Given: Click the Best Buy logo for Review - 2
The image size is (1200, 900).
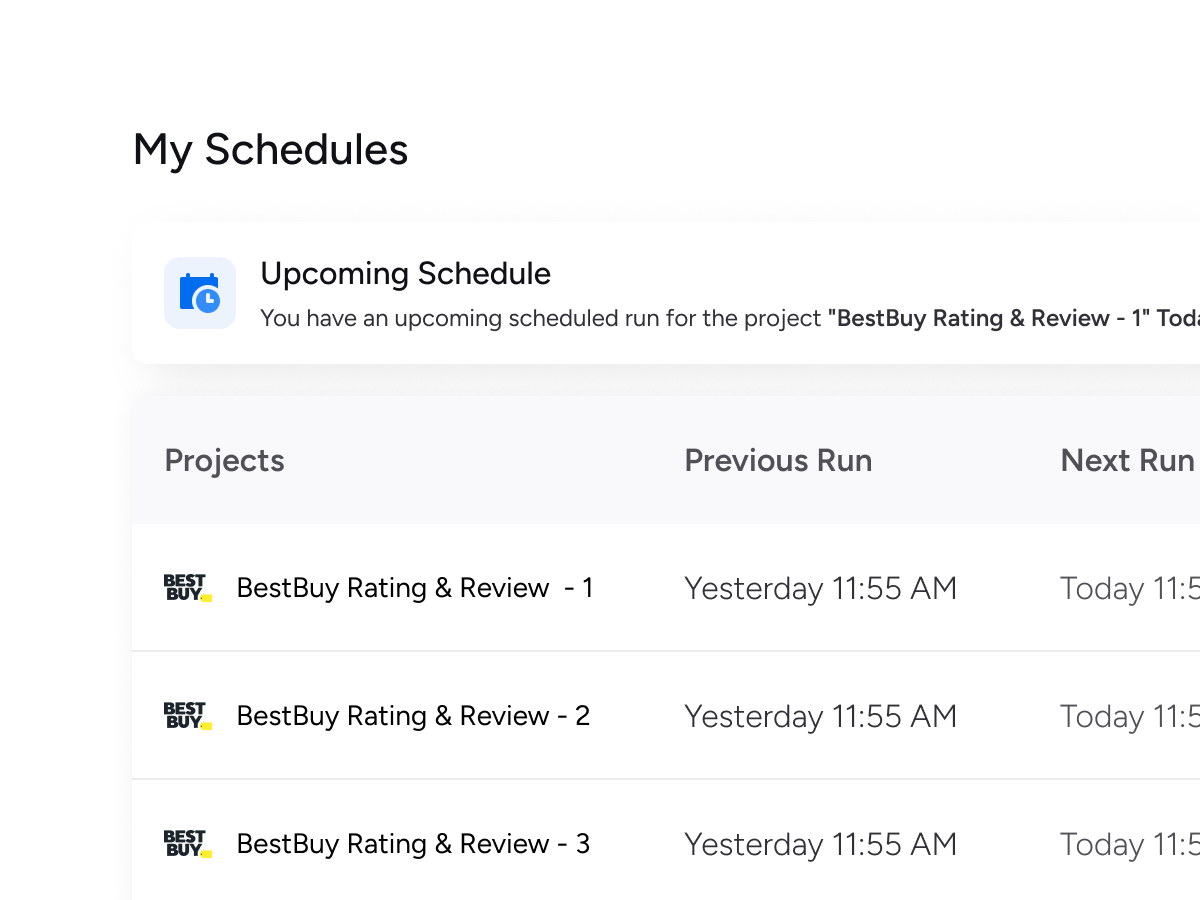Looking at the screenshot, I should coord(187,716).
